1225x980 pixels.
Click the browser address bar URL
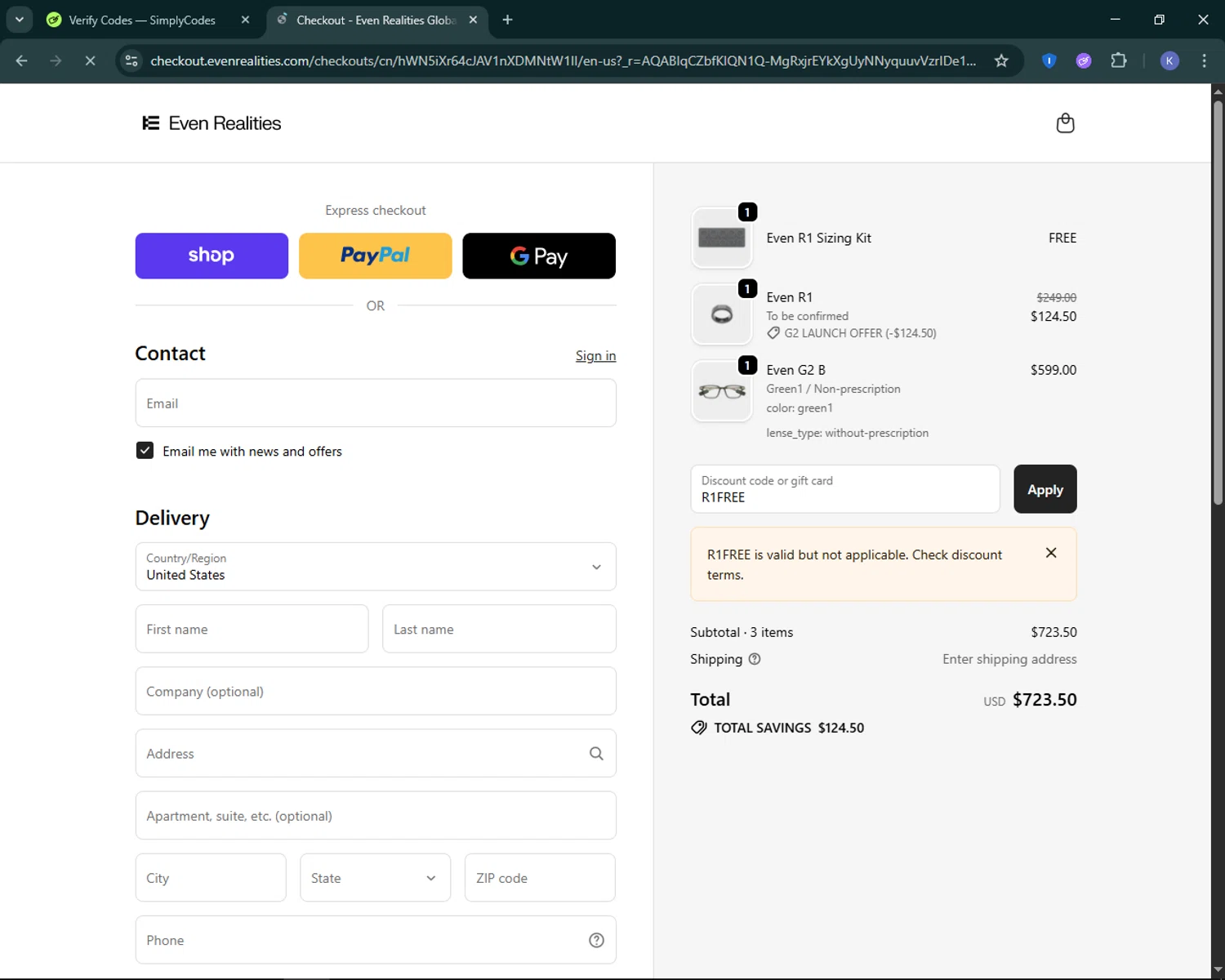coord(563,60)
